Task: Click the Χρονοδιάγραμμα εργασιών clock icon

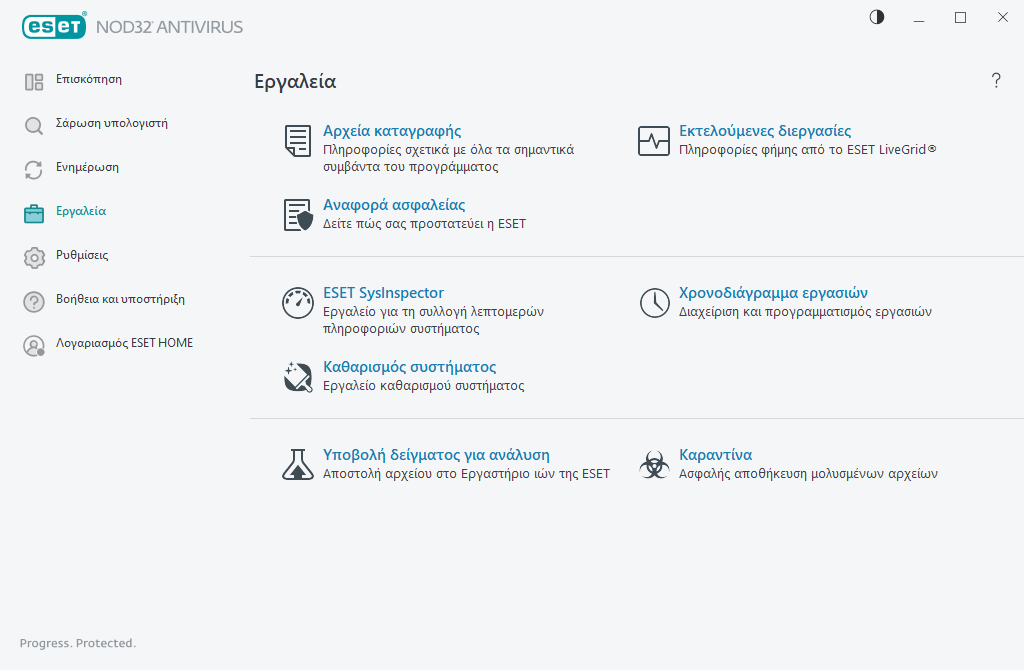Action: point(654,303)
